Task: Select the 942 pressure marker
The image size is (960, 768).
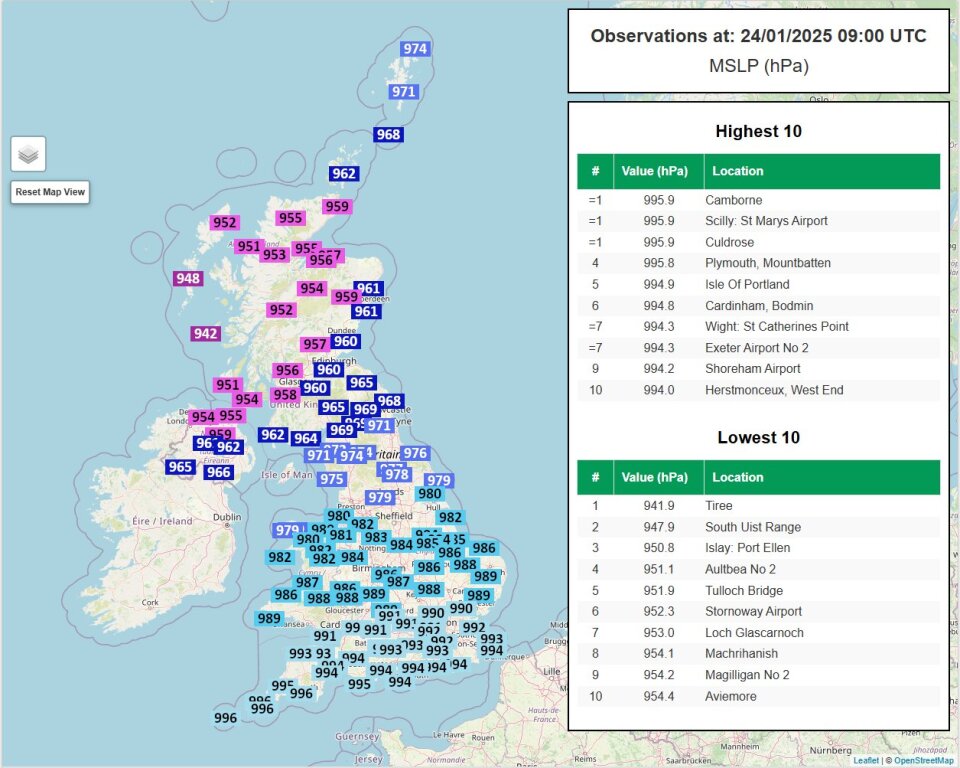Action: [206, 333]
